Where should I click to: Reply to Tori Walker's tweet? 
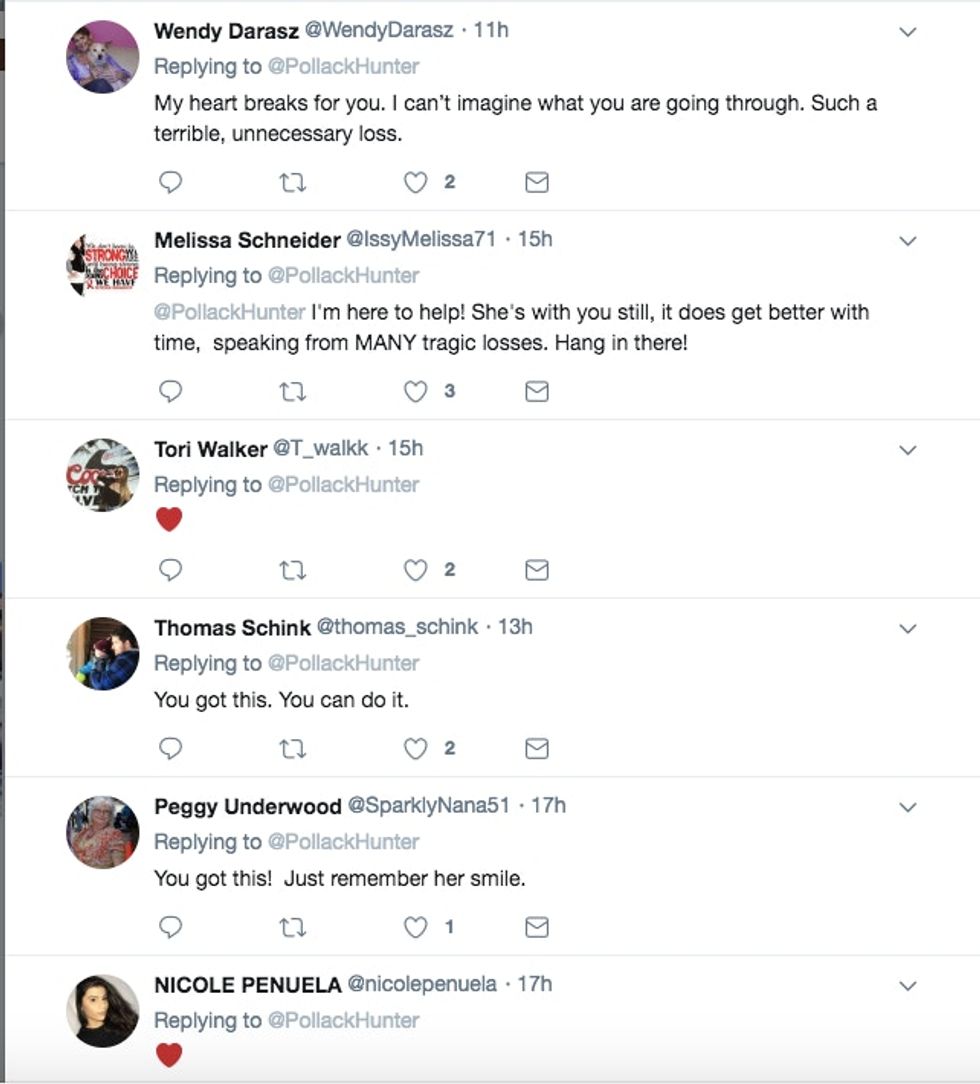pyautogui.click(x=171, y=570)
